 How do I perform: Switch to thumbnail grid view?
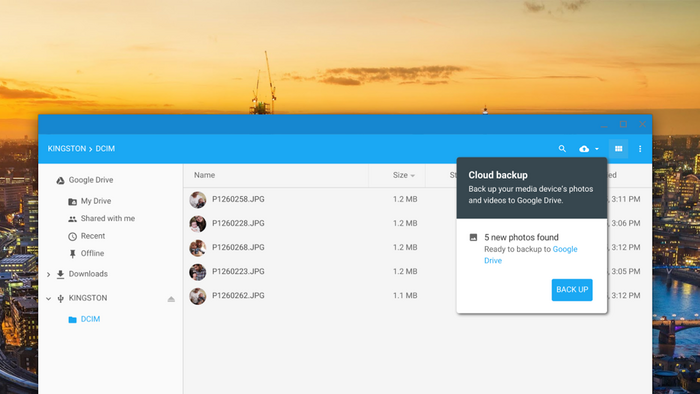618,149
